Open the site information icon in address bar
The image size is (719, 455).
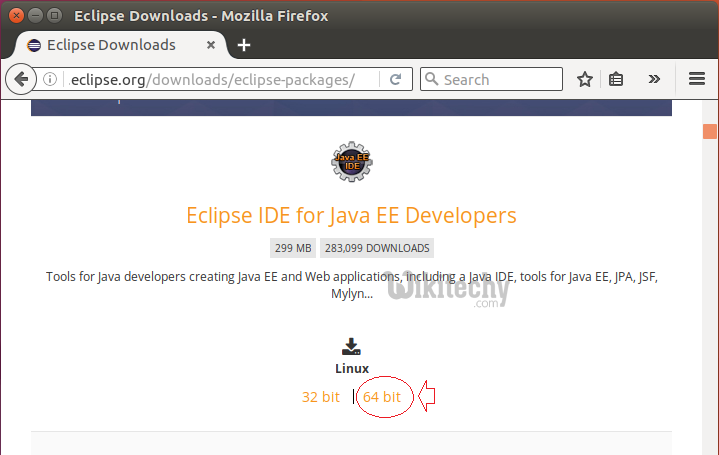(50, 80)
